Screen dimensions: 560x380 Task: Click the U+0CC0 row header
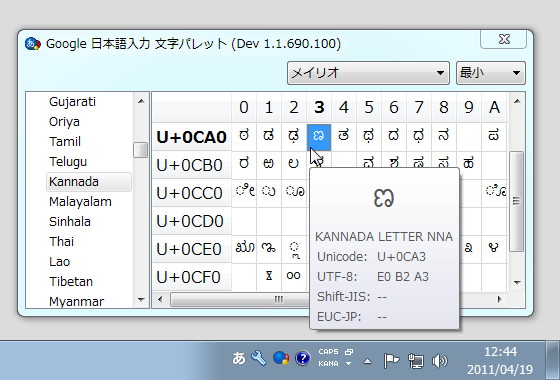pos(192,193)
